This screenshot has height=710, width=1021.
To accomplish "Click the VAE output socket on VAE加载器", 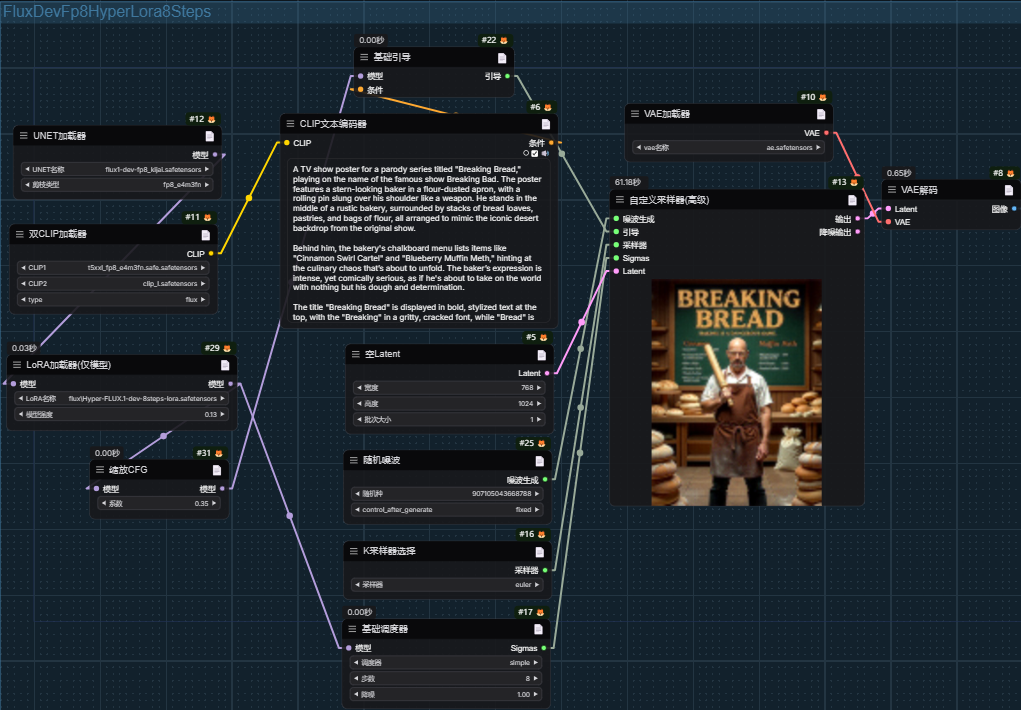I will click(x=826, y=133).
